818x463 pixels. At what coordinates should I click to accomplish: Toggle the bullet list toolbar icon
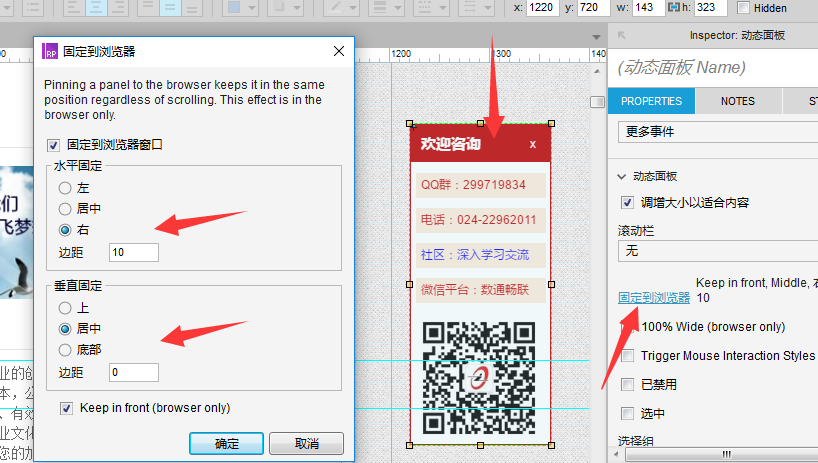coord(33,7)
